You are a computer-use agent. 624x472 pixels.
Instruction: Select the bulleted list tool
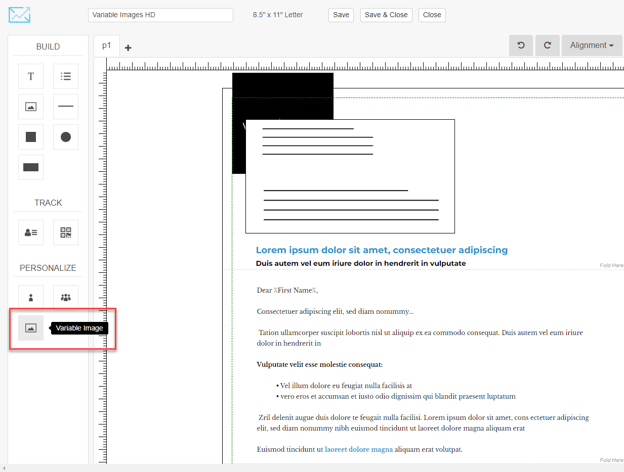66,76
